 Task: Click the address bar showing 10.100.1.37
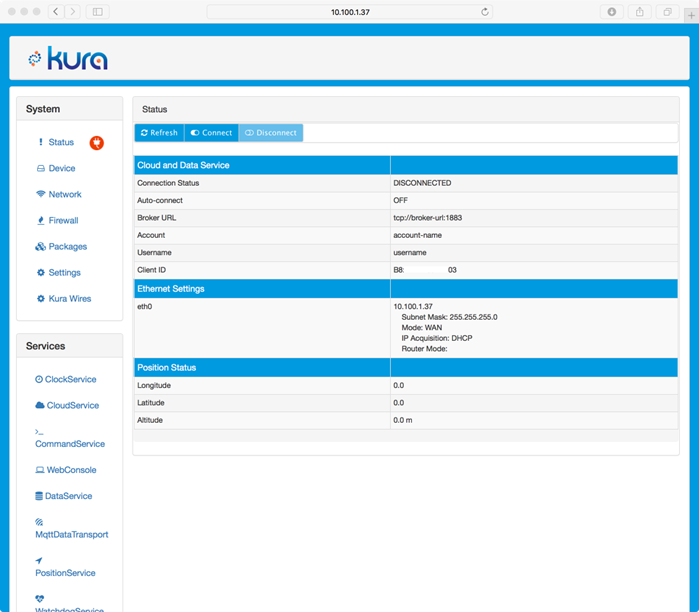pos(350,12)
